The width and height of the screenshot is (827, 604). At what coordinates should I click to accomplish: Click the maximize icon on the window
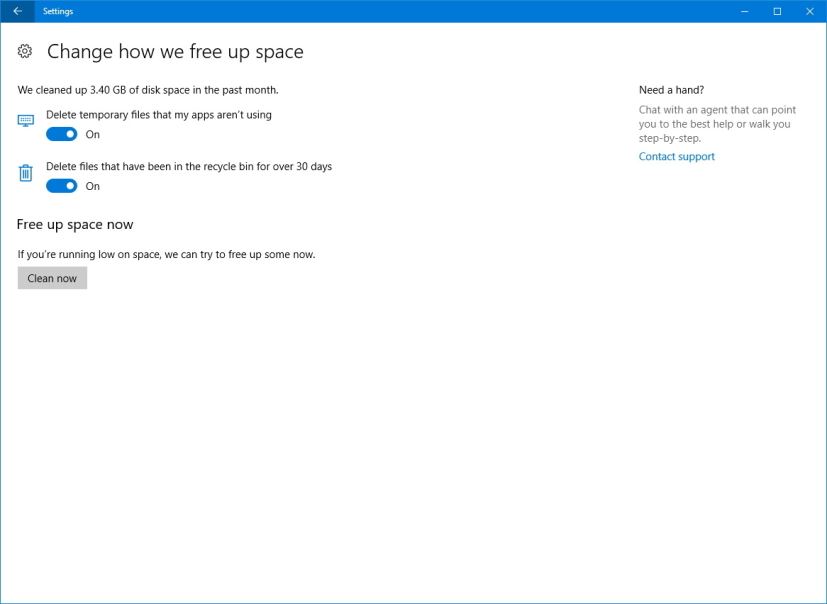(776, 11)
